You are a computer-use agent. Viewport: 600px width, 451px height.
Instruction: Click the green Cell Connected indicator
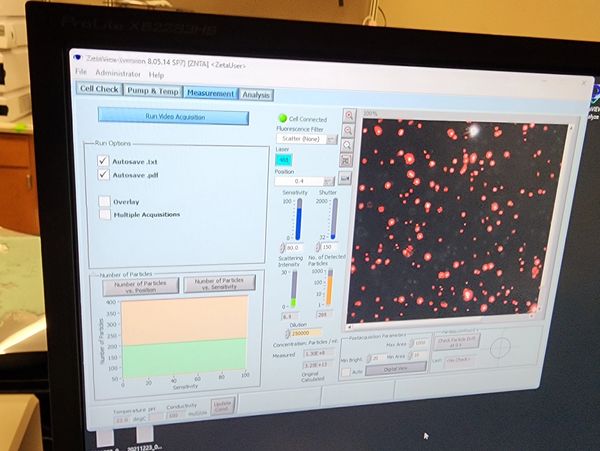(x=281, y=117)
